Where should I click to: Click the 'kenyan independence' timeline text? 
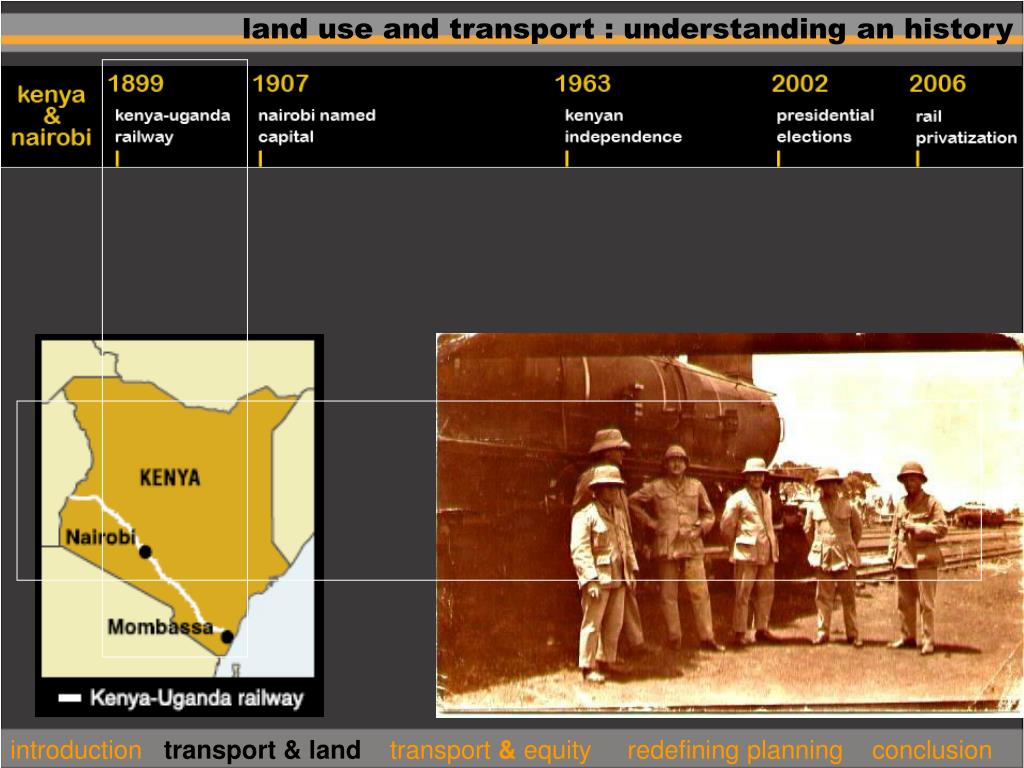[623, 126]
